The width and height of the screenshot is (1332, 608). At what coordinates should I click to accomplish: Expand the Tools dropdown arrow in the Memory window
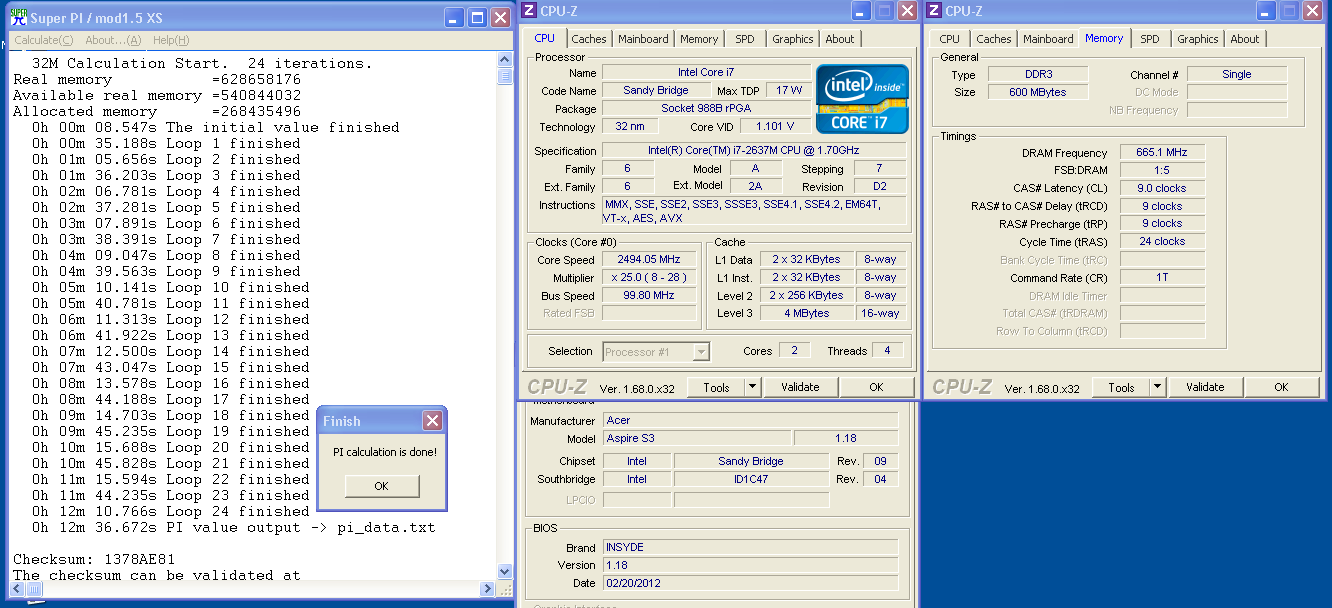click(x=1158, y=387)
